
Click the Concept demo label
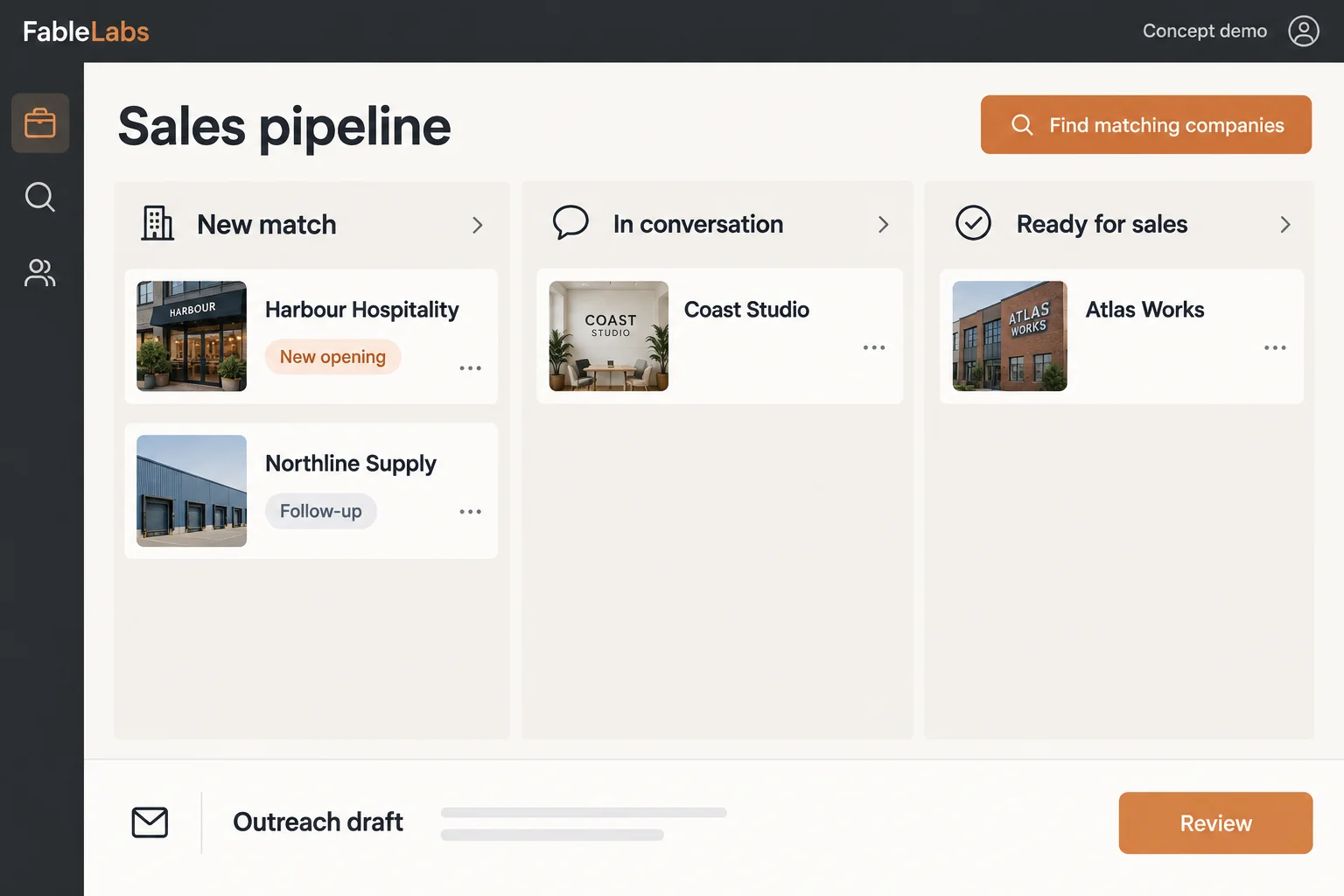pos(1205,31)
